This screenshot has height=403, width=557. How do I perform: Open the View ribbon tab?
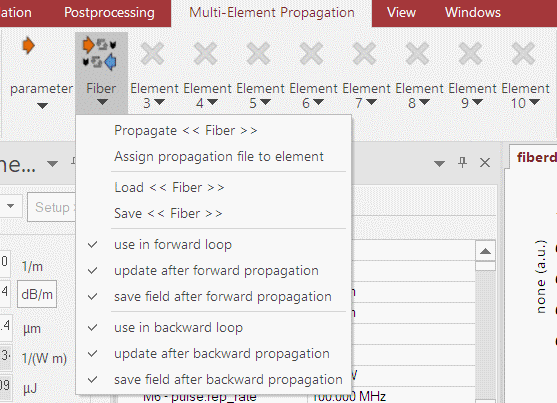coord(401,12)
